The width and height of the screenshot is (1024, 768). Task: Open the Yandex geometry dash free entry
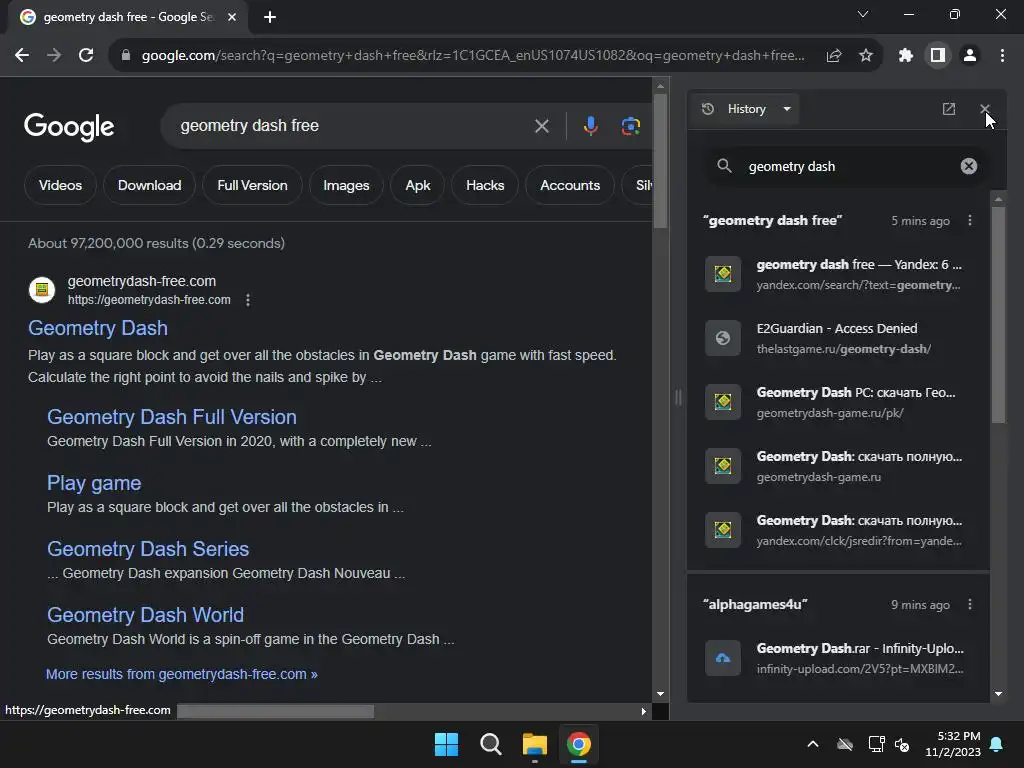pos(839,274)
